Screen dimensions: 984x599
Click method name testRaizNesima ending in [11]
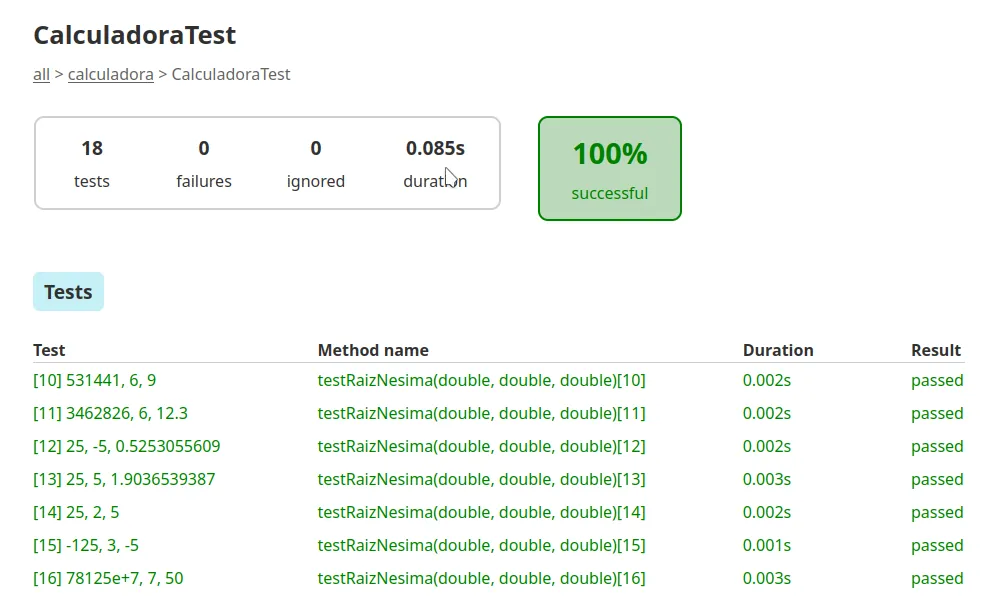481,414
